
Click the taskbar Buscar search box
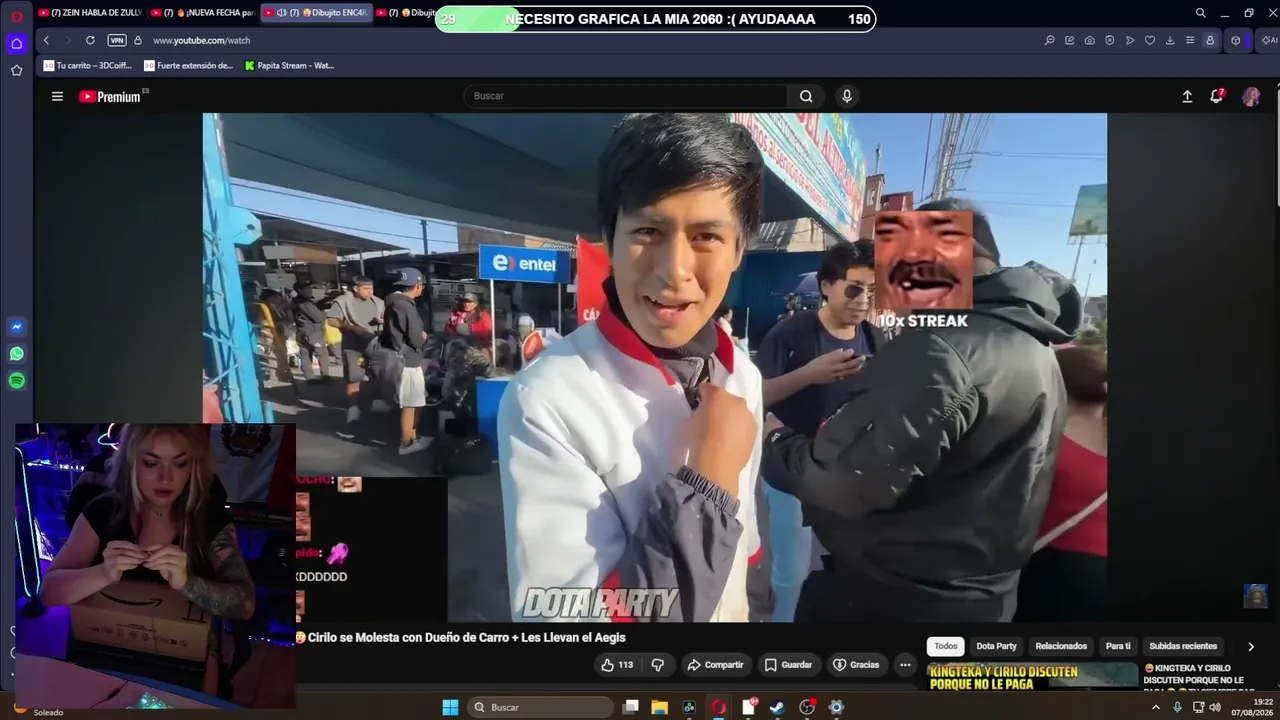[x=541, y=707]
